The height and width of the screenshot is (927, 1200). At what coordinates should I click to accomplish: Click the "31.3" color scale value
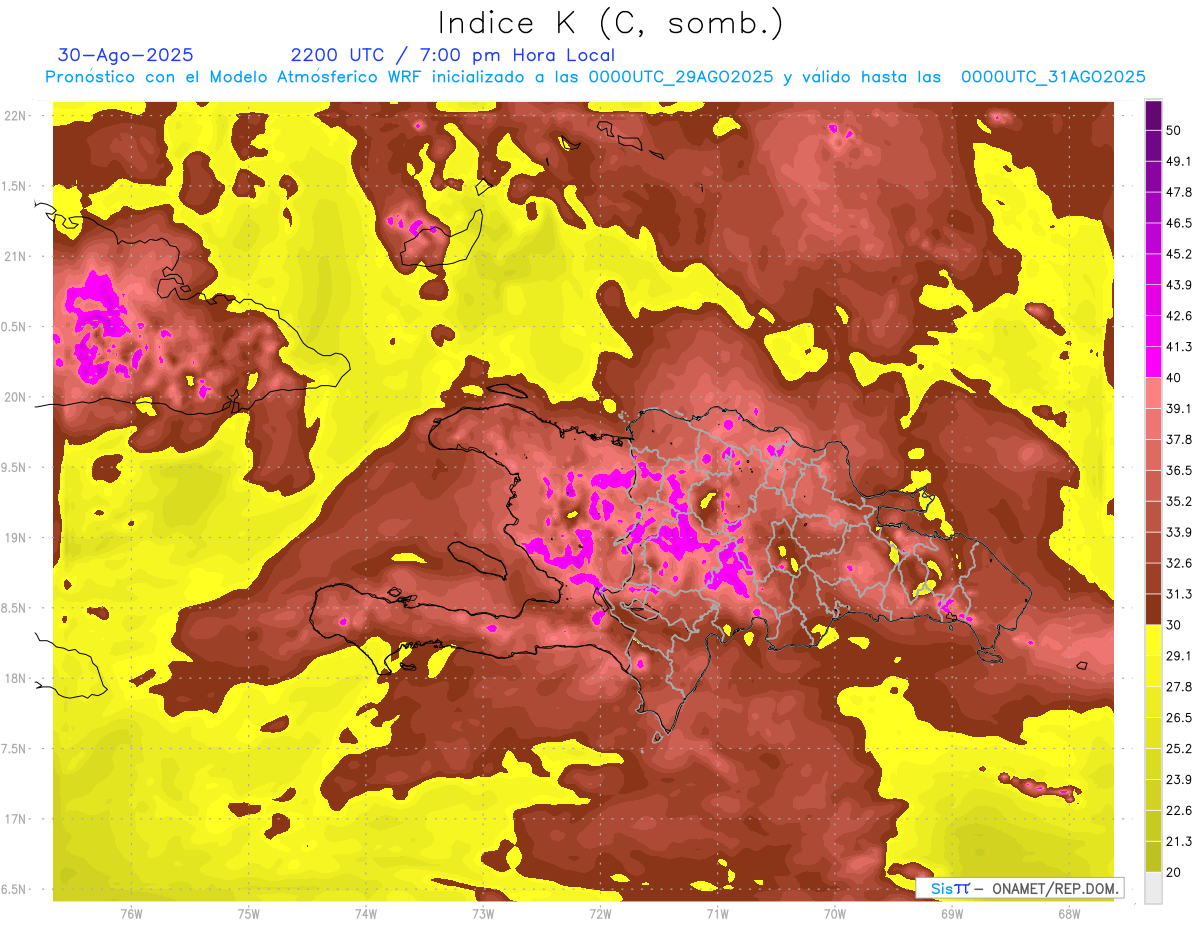(1179, 594)
